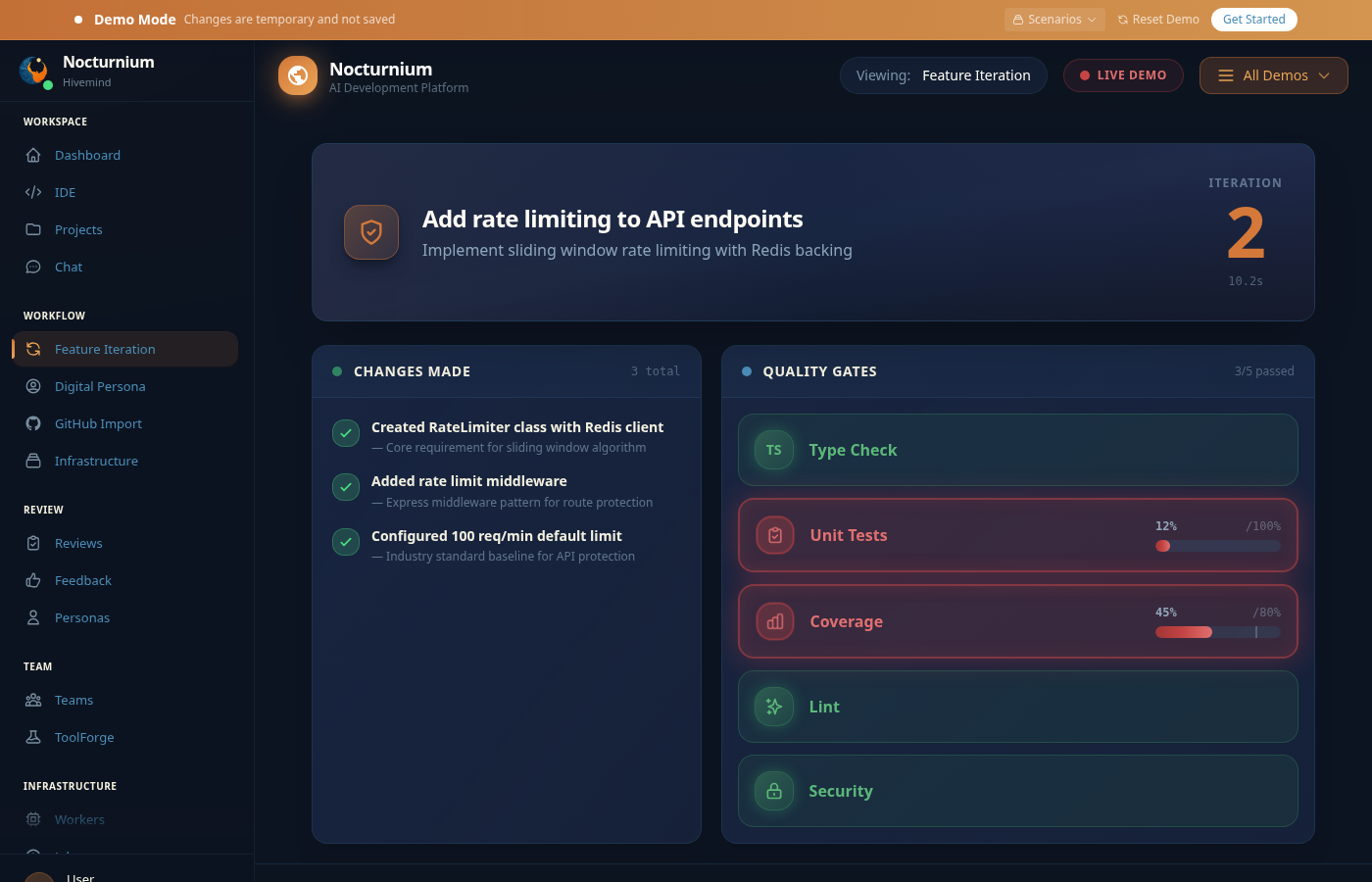This screenshot has width=1372, height=882.
Task: Click the Unit Tests clipboard icon
Action: (775, 535)
